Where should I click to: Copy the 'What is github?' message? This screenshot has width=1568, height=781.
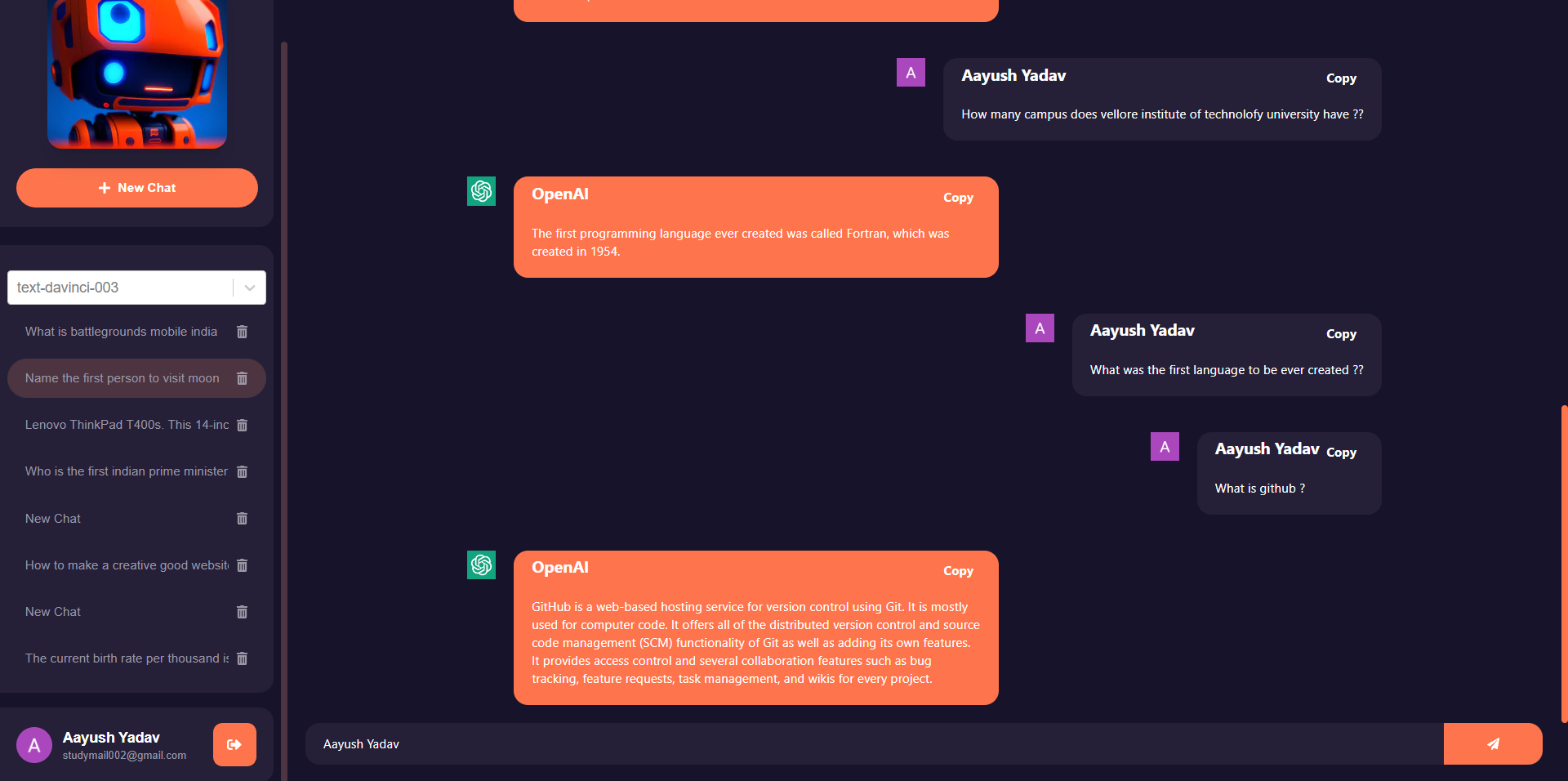click(x=1341, y=452)
